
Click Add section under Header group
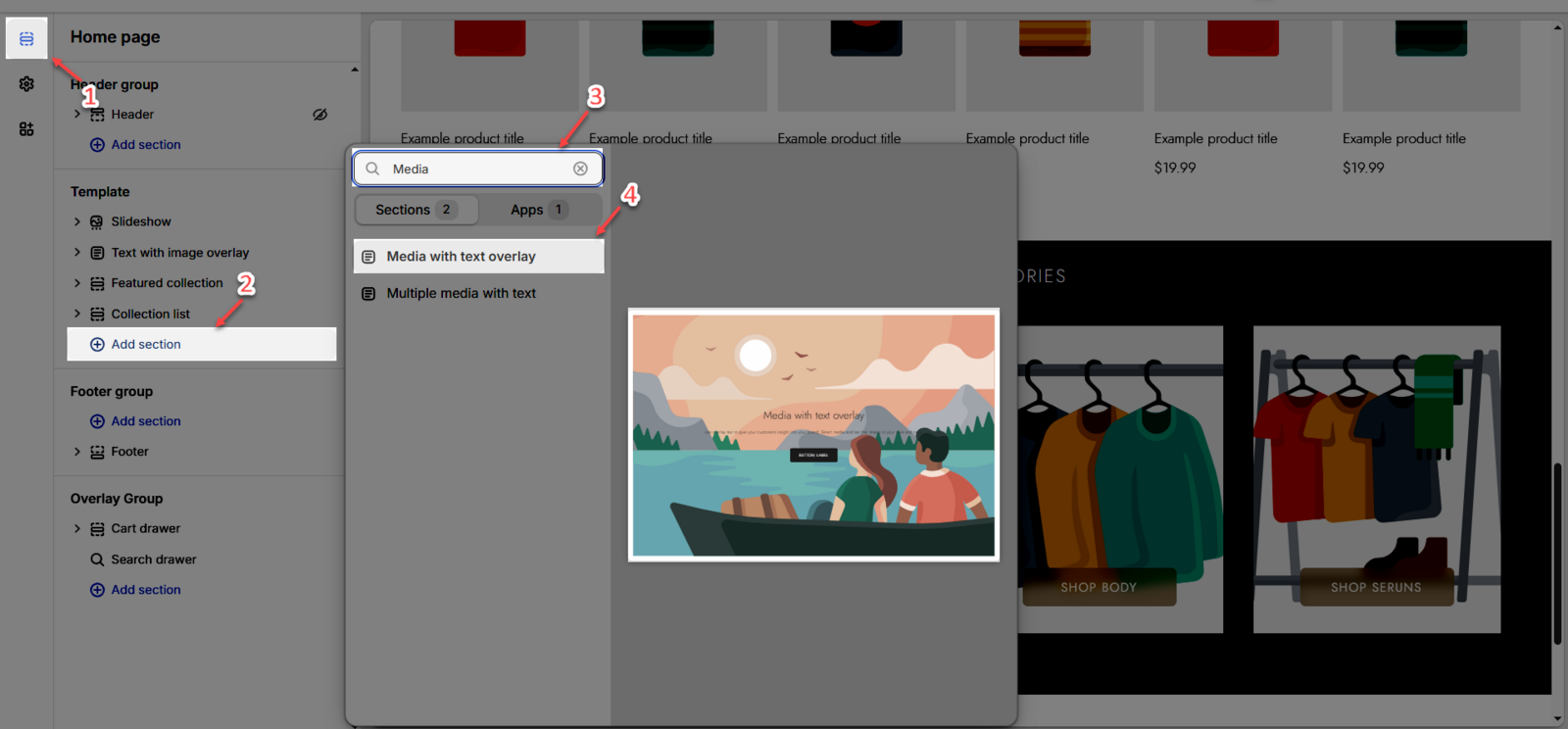click(x=145, y=145)
